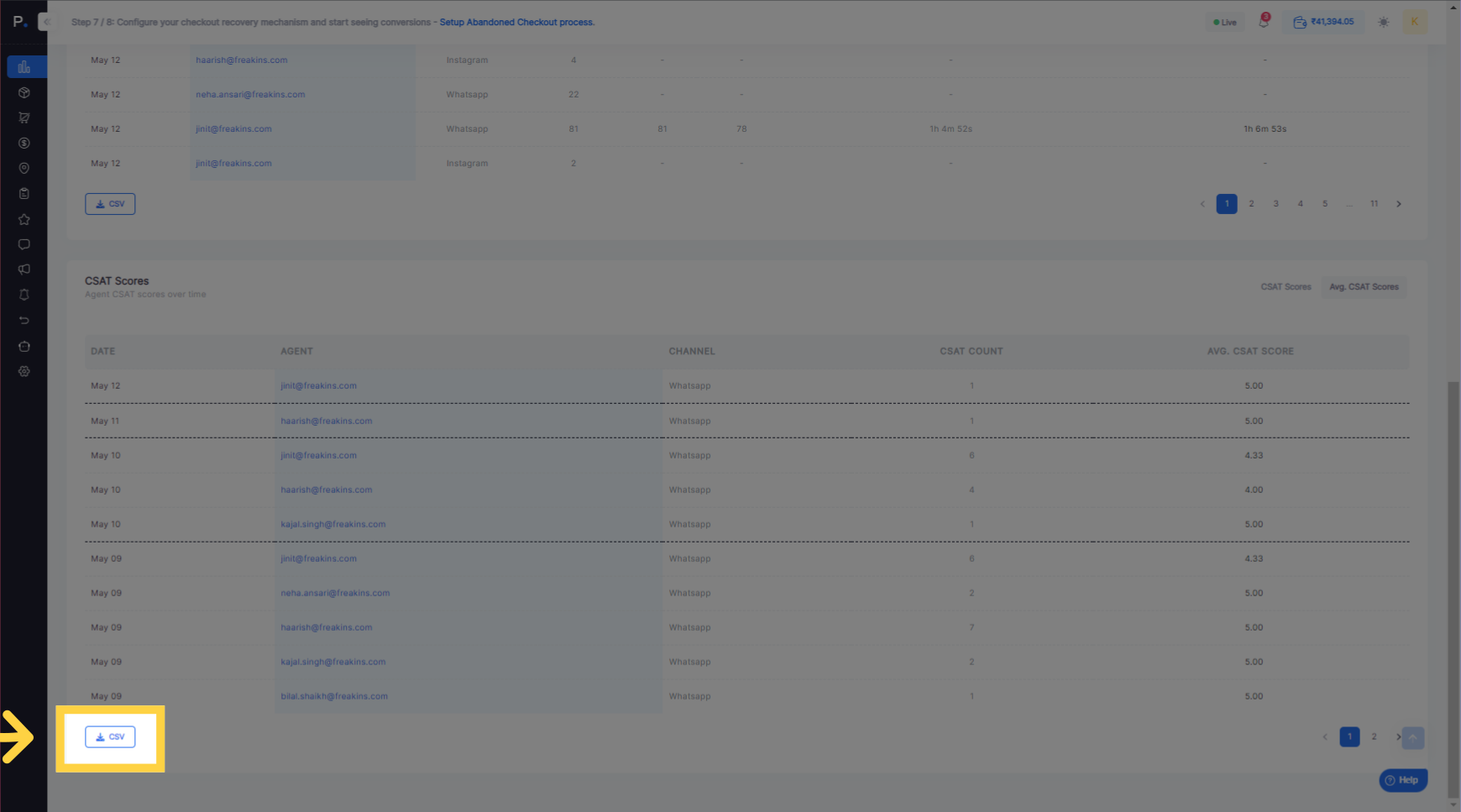Open the chat bubble sidebar icon
The height and width of the screenshot is (812, 1461).
click(24, 244)
